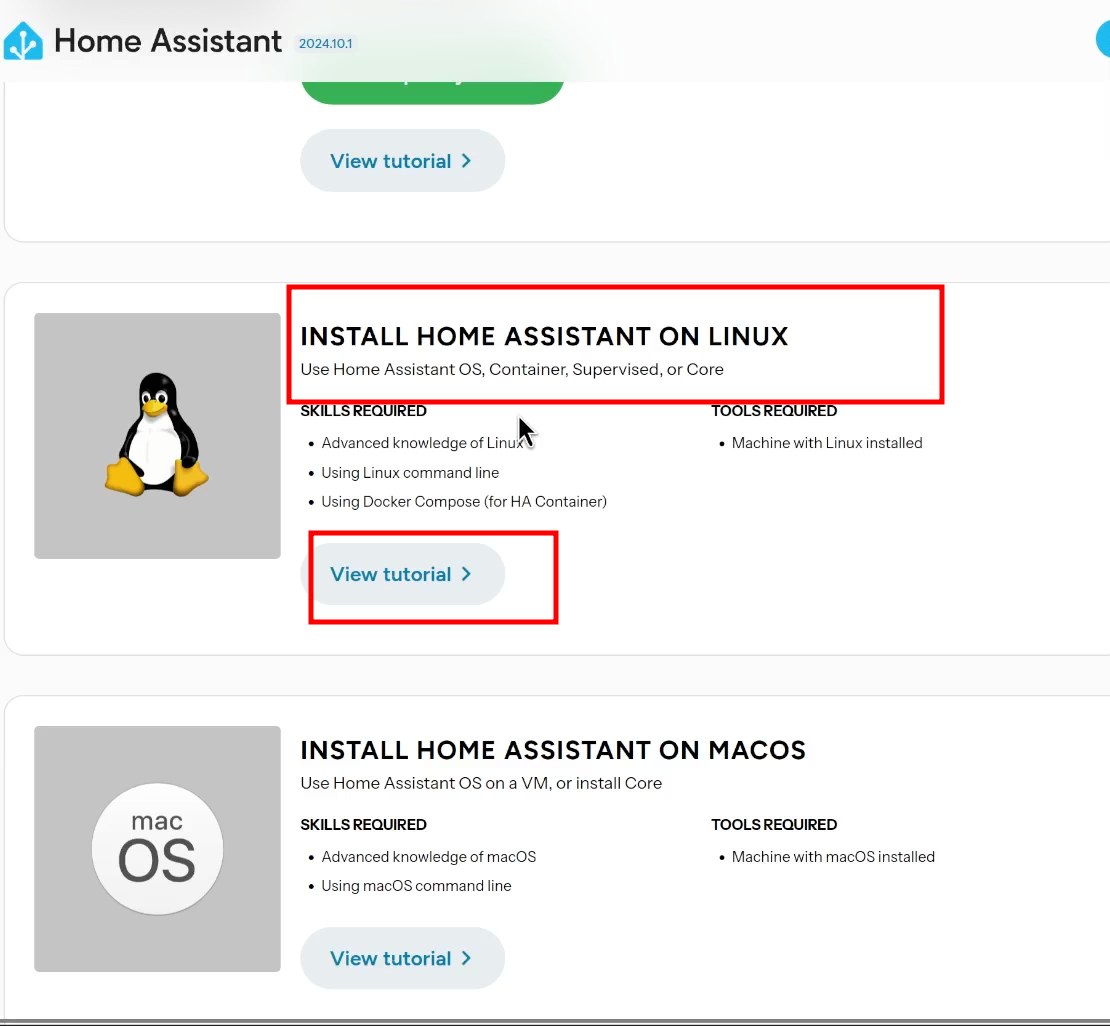
Task: Open View tutorial under Install on macOS
Action: click(x=402, y=958)
